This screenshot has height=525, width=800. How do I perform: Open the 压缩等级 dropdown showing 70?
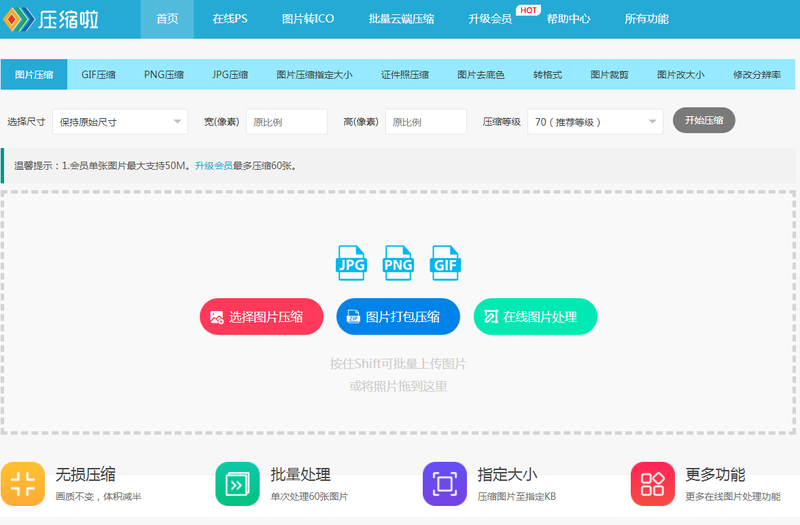(595, 122)
